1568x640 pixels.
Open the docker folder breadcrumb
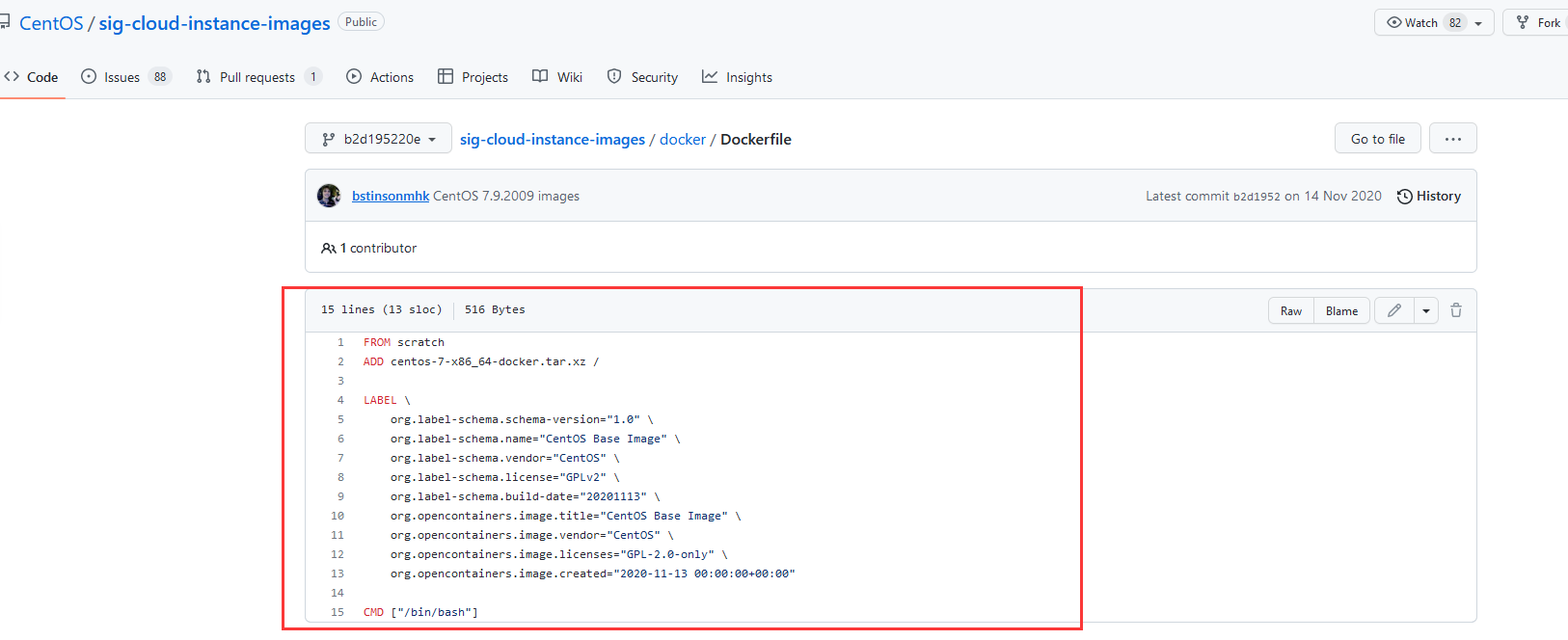click(683, 139)
